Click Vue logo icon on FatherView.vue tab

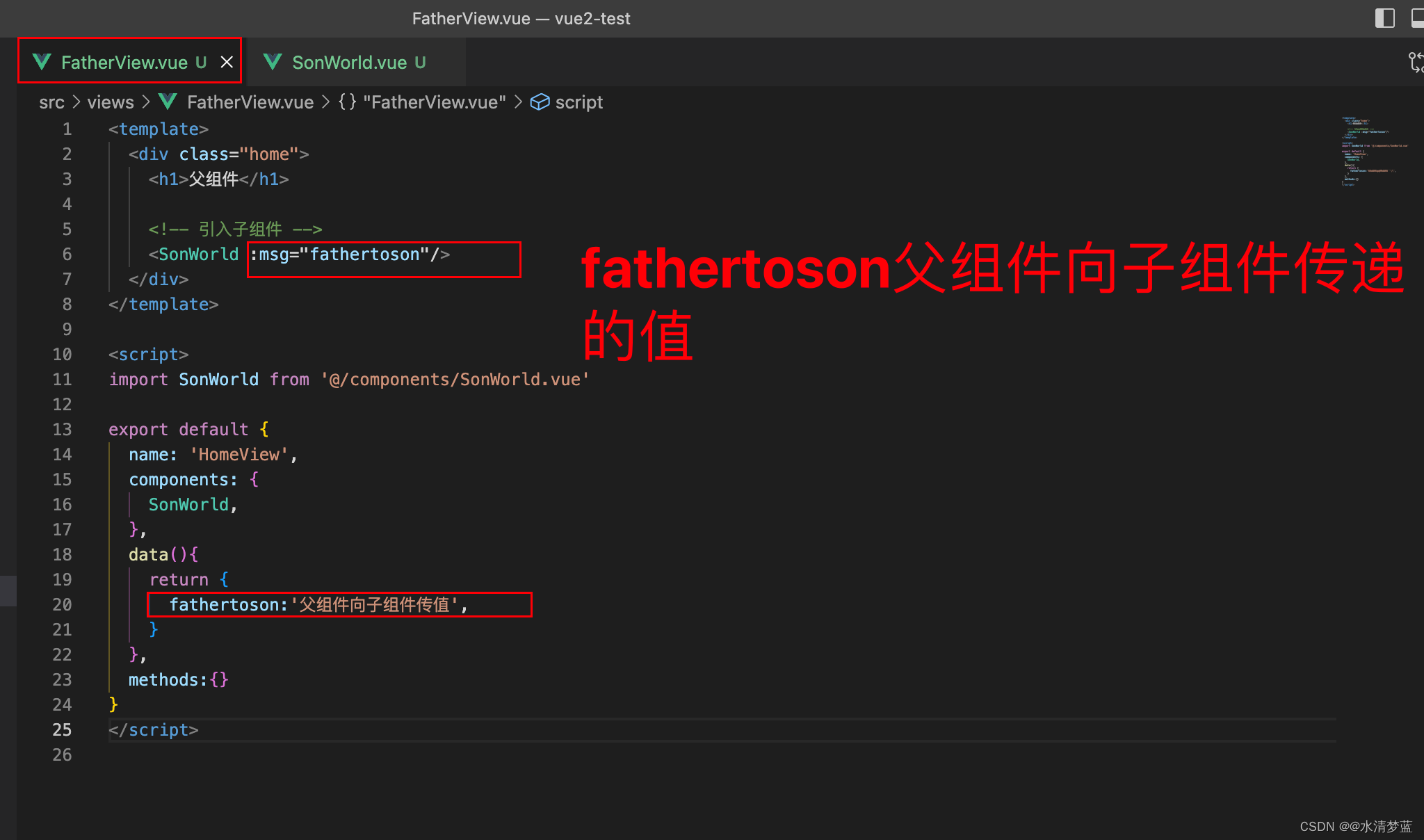pos(42,63)
